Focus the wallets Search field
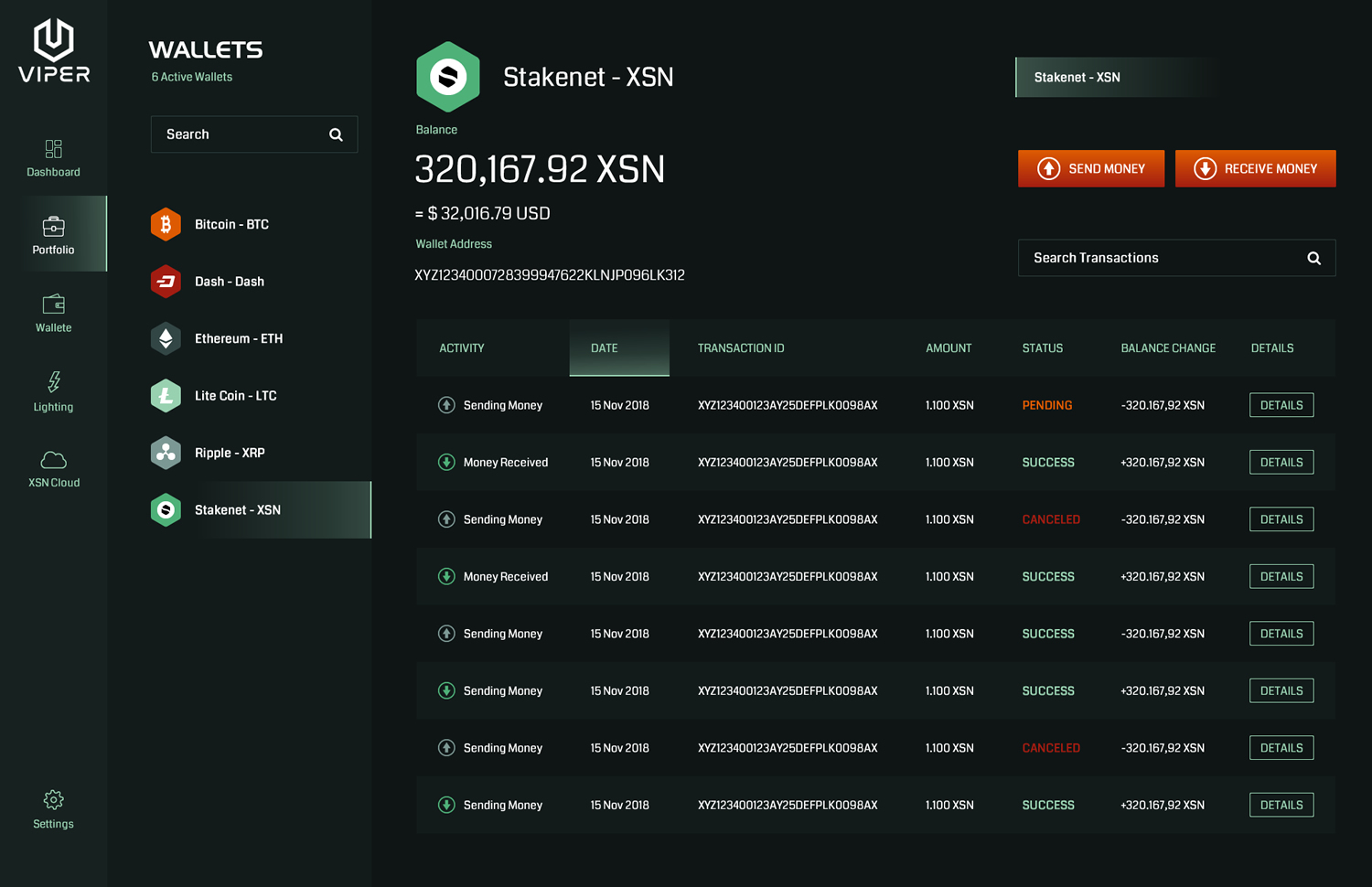Screen dimensions: 1372x887 click(x=254, y=134)
